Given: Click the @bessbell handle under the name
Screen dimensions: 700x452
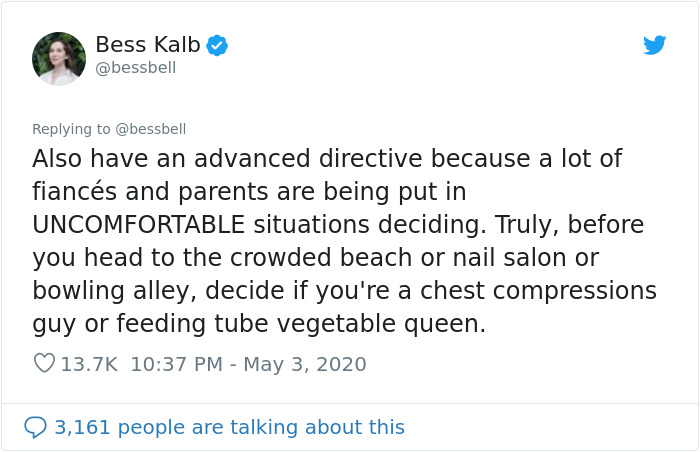Looking at the screenshot, I should (x=135, y=68).
